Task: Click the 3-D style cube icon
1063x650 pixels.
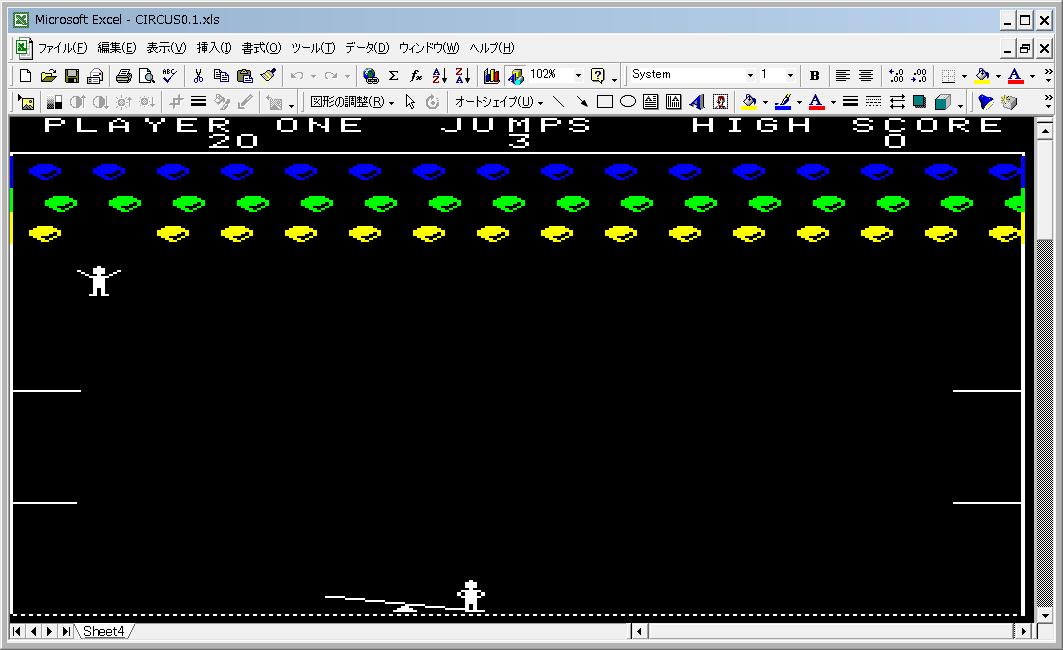Action: click(942, 102)
